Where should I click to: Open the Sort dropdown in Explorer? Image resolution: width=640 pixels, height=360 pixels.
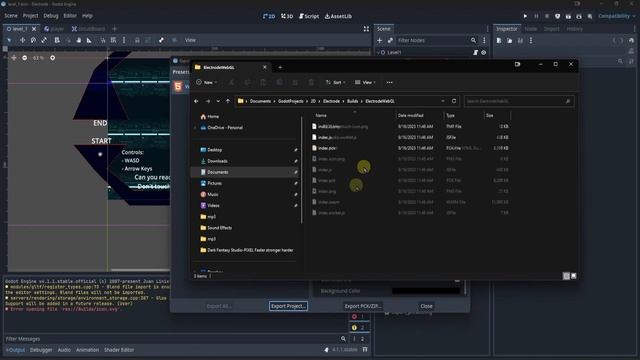click(x=336, y=82)
